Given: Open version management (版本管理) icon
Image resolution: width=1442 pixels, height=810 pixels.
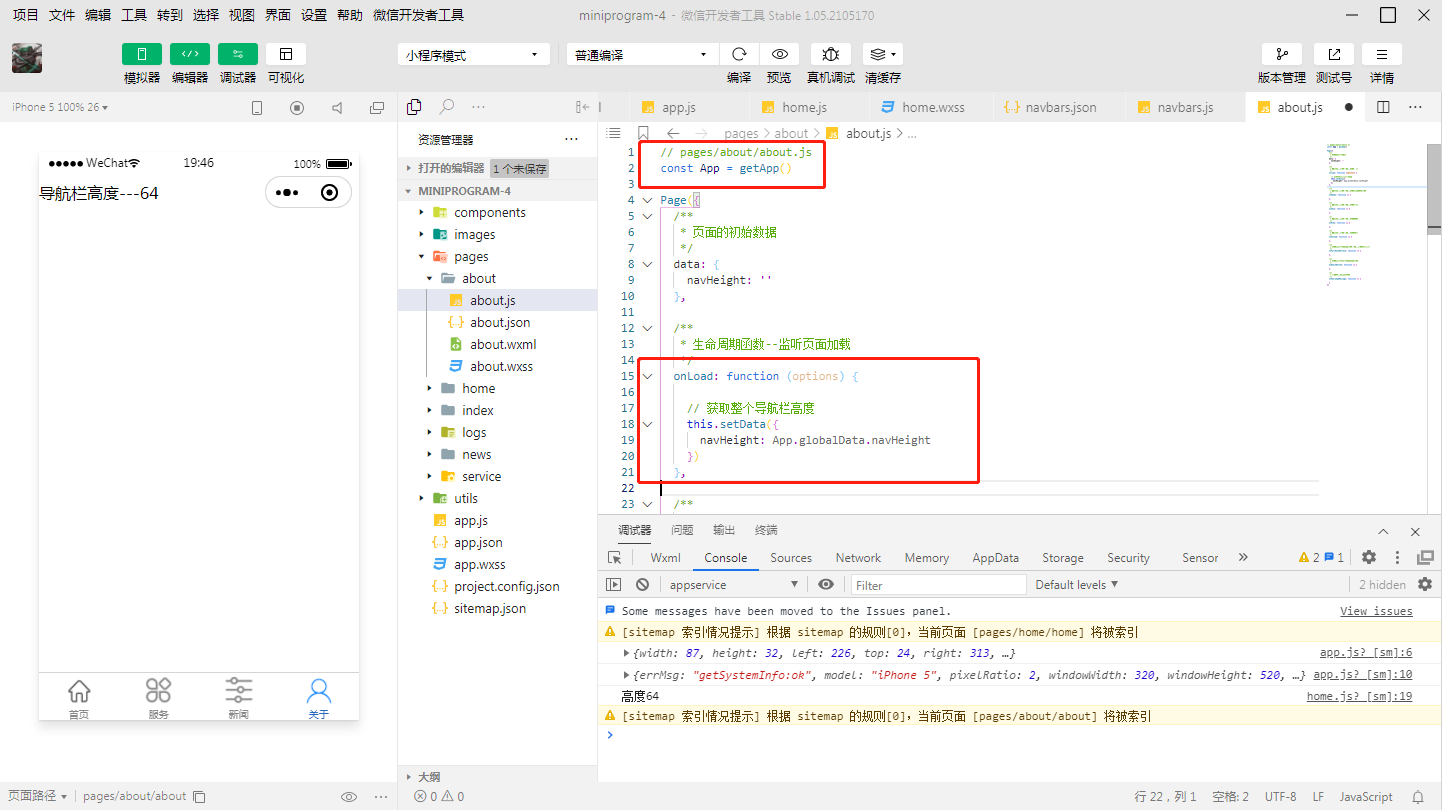Looking at the screenshot, I should tap(1282, 54).
